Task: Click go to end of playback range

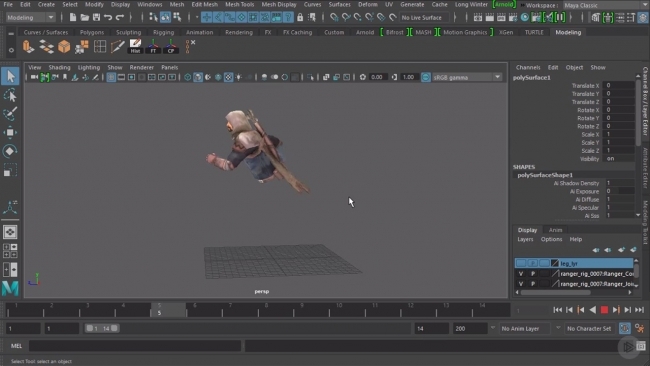Action: [640, 310]
